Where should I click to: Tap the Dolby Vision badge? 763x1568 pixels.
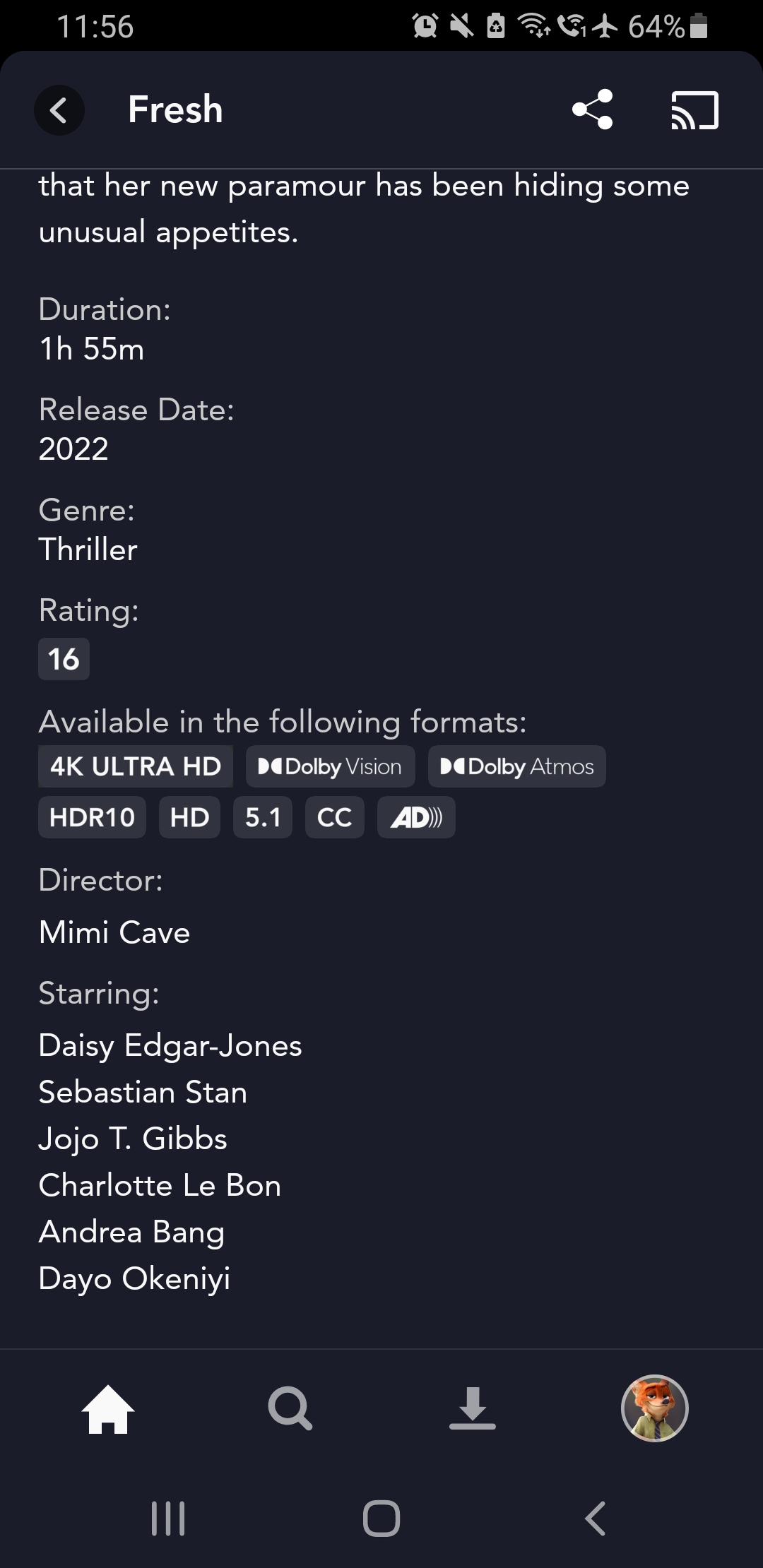click(330, 766)
